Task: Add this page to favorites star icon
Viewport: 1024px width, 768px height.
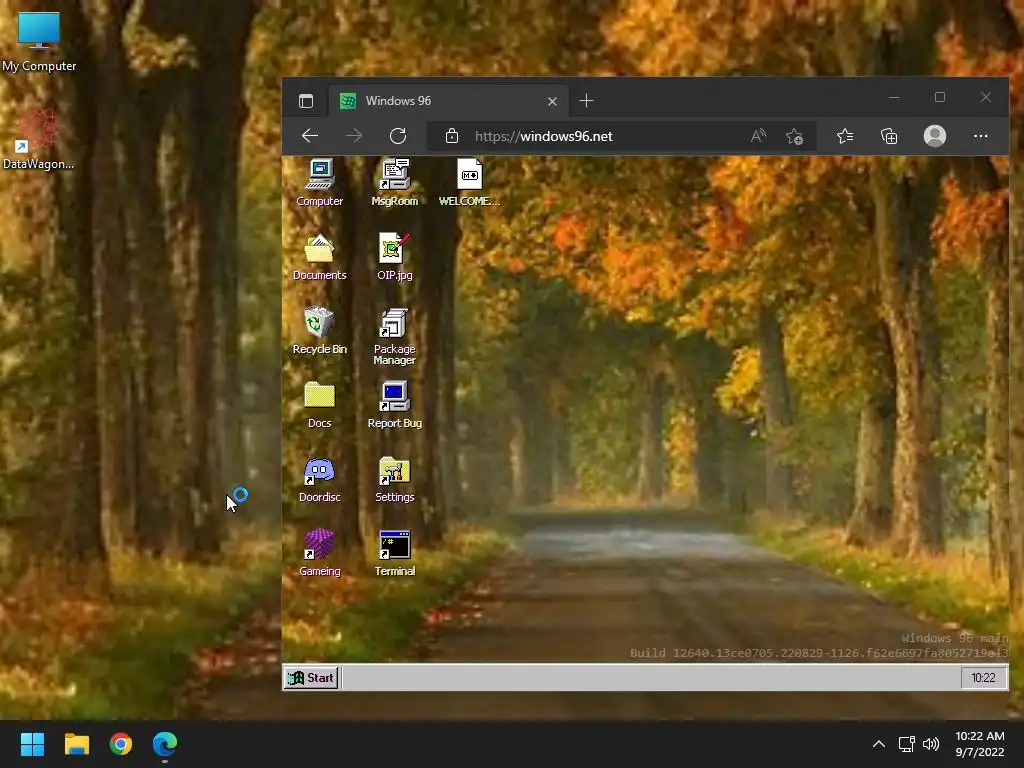Action: pos(794,136)
